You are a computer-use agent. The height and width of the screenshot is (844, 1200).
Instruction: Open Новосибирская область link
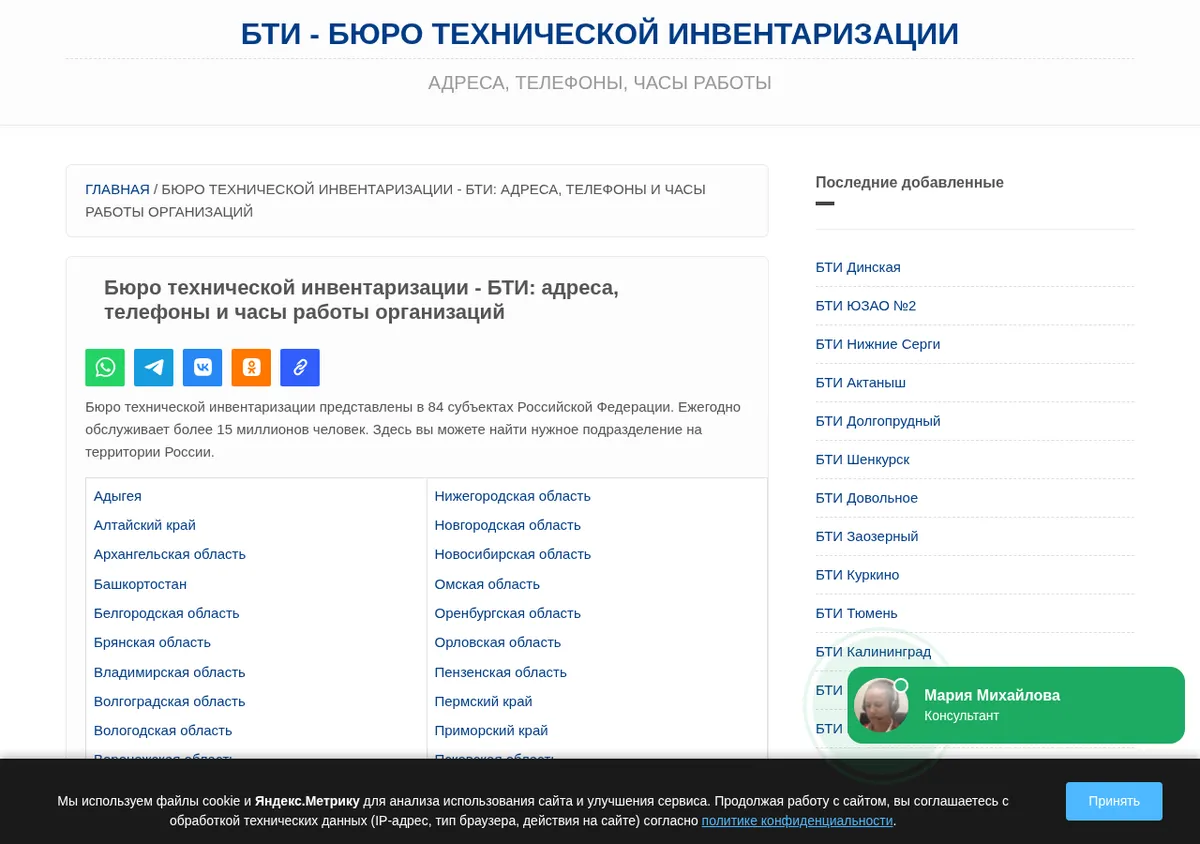click(512, 554)
